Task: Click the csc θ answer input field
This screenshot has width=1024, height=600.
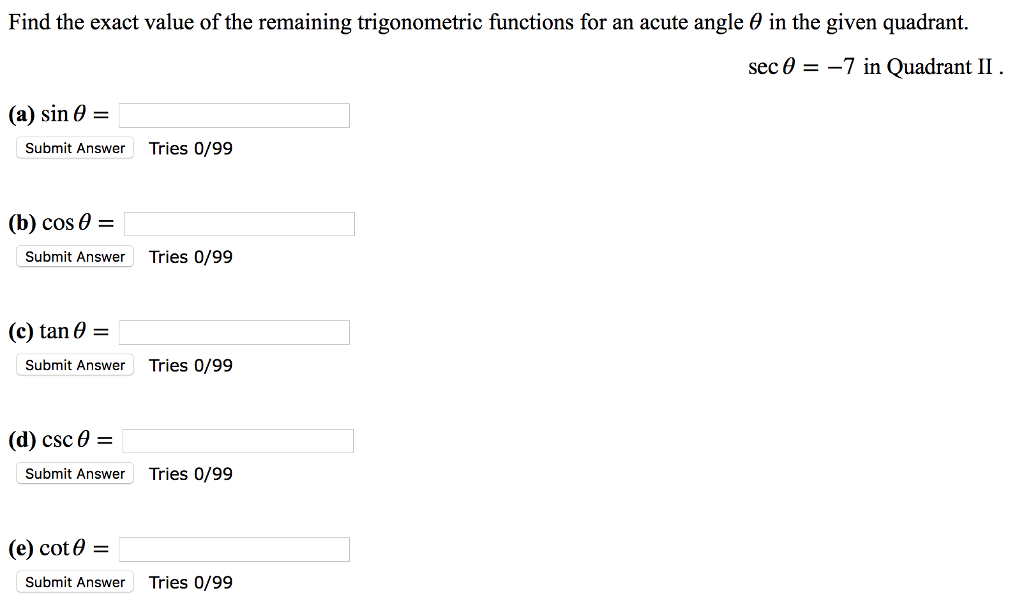Action: [x=238, y=440]
